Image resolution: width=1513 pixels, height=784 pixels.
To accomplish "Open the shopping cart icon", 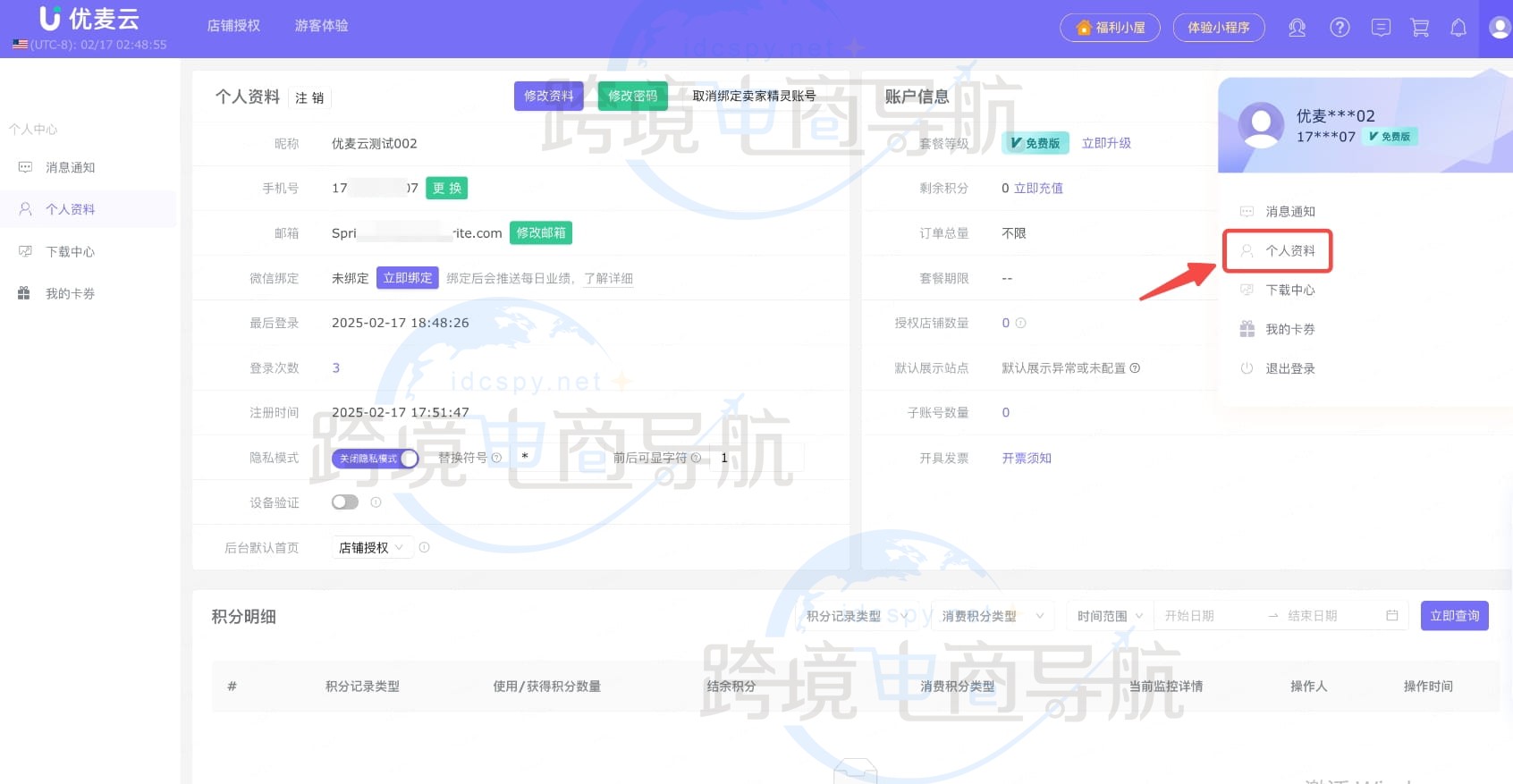I will tap(1419, 28).
